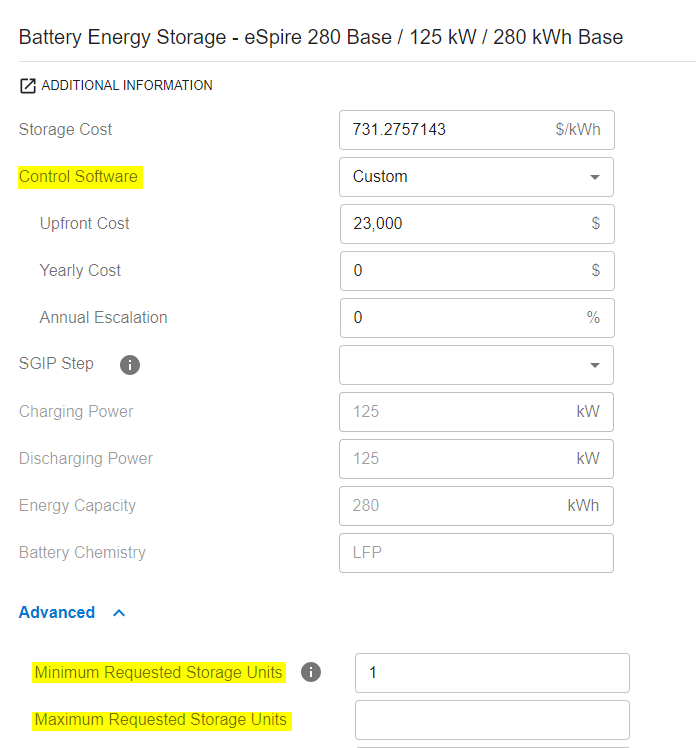Click the Upfront Cost field showing 23,000
Screen dimensions: 696x748
coord(465,224)
